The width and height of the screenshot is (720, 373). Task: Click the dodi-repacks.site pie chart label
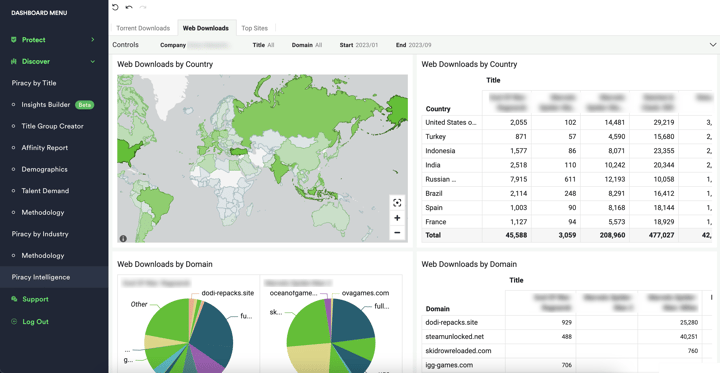tap(228, 293)
